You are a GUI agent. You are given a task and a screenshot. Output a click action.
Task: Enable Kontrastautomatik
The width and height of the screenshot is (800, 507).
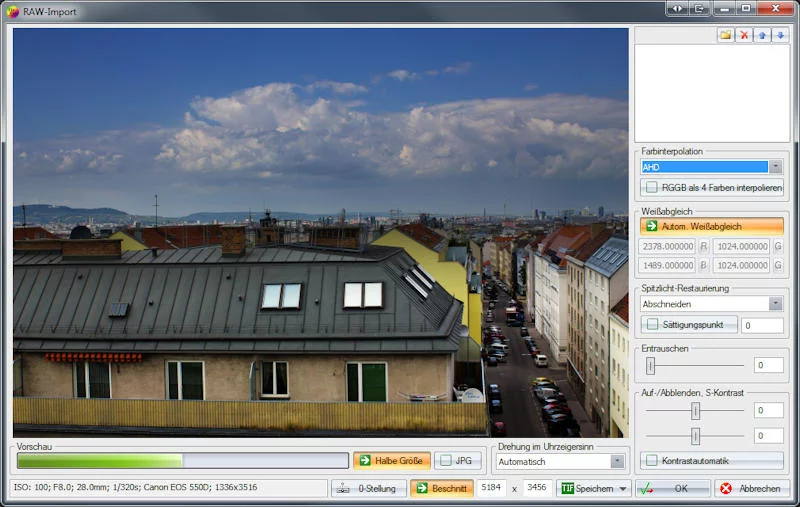pos(712,461)
